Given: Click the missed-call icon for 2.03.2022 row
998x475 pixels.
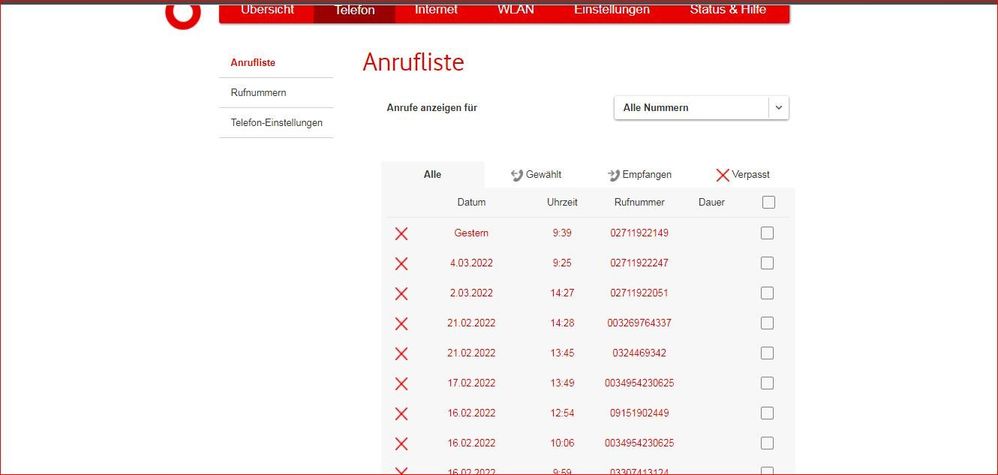Looking at the screenshot, I should (401, 294).
